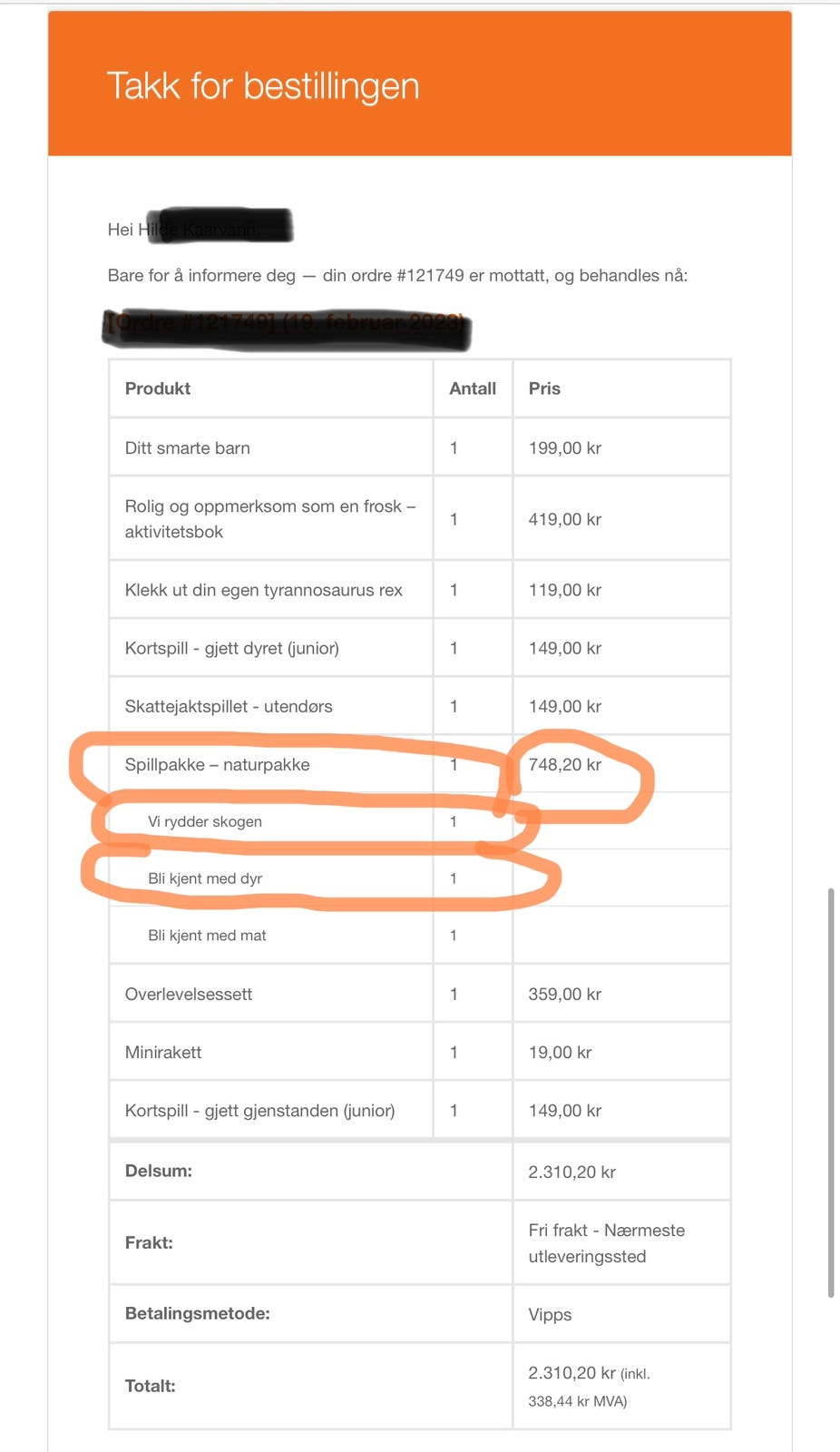
Task: Click the 'Produkt' column header
Action: 158,388
